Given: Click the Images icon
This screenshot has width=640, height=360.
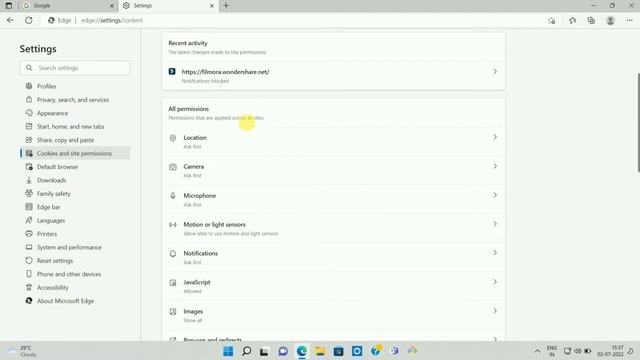Looking at the screenshot, I should point(173,312).
